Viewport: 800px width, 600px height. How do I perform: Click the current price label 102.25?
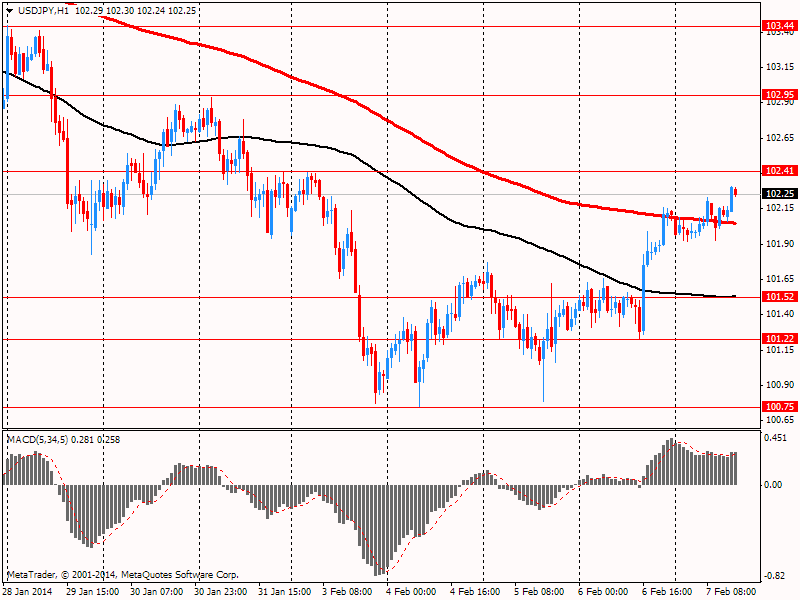(x=780, y=193)
